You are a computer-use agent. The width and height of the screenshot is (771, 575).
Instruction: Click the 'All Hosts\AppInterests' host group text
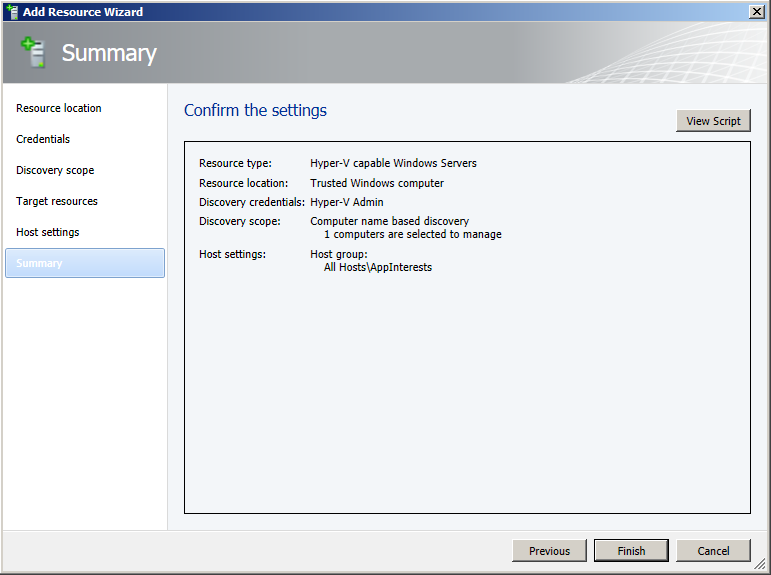(378, 268)
